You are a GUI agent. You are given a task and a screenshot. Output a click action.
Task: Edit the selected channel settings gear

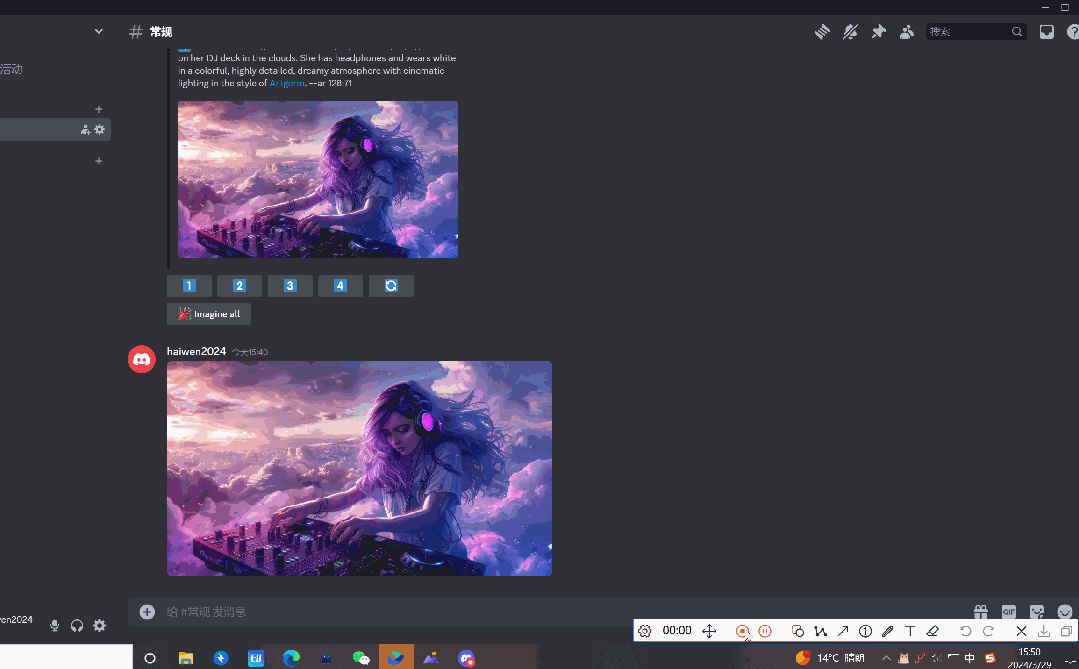click(x=100, y=129)
